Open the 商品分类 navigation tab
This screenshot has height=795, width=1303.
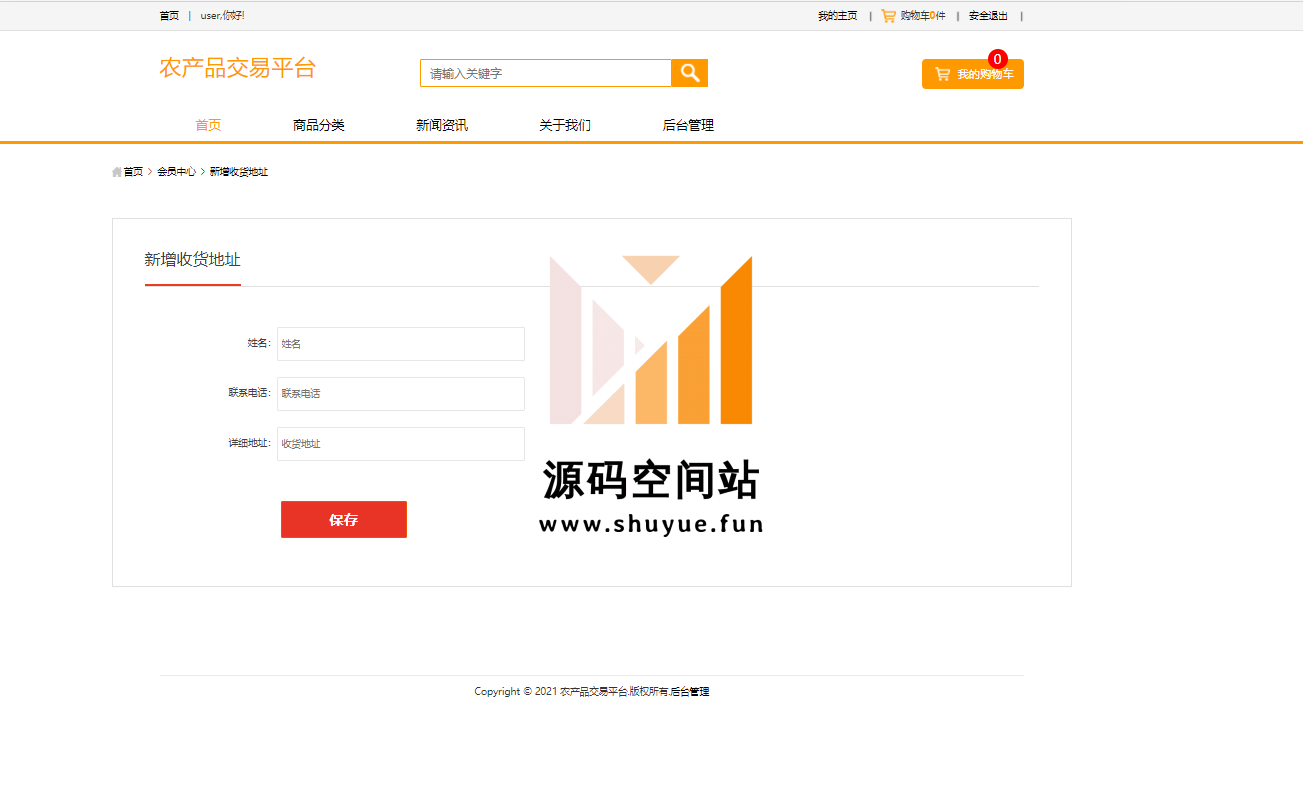click(x=319, y=125)
